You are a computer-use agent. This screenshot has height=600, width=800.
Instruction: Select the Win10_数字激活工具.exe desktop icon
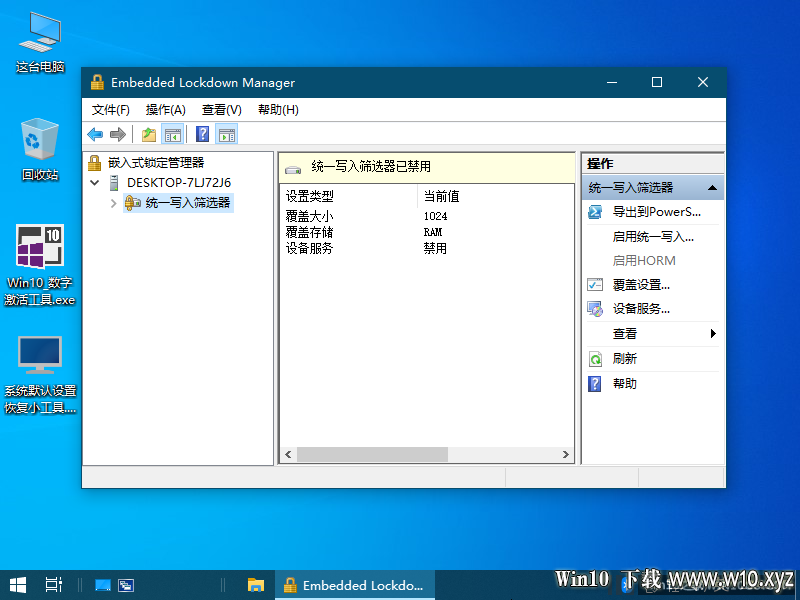click(40, 265)
